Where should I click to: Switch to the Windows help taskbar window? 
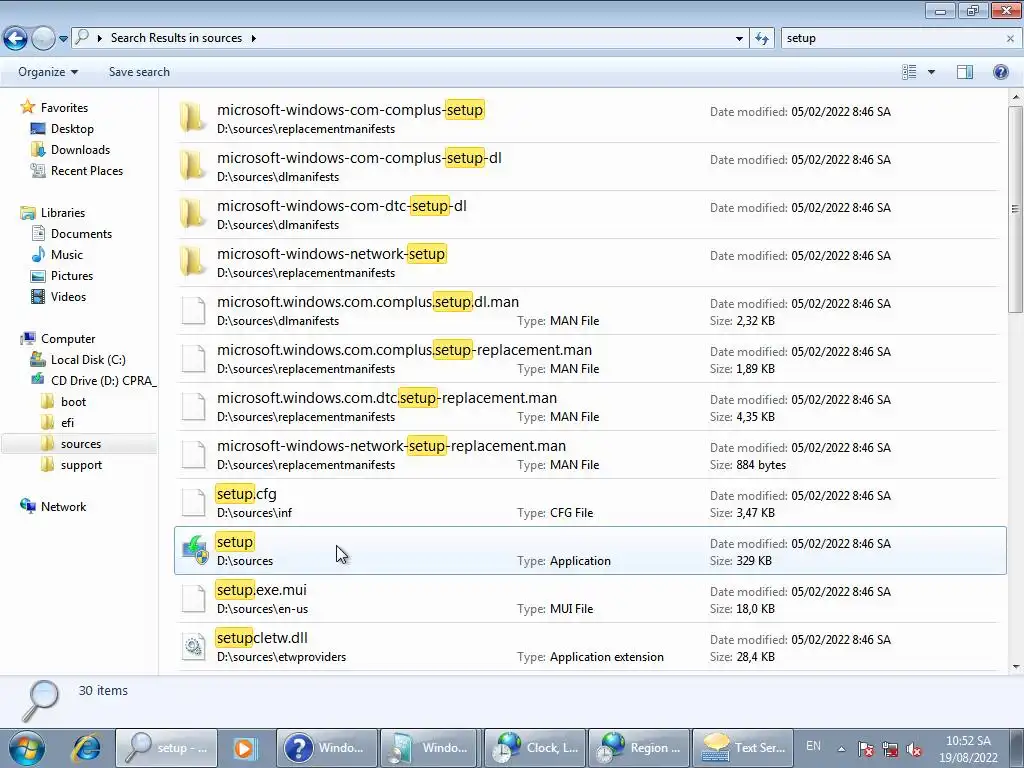click(326, 748)
